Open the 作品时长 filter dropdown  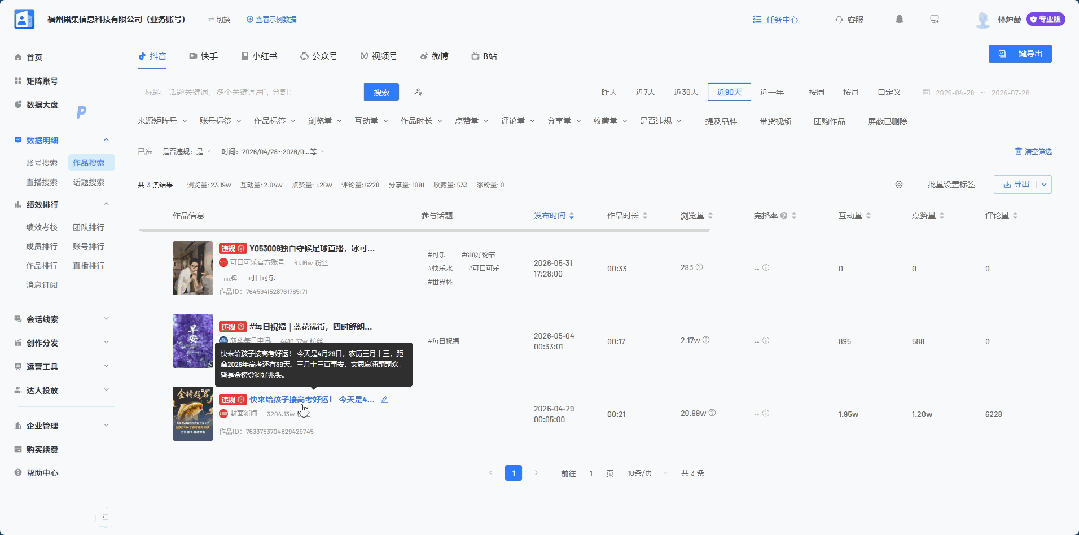(420, 121)
